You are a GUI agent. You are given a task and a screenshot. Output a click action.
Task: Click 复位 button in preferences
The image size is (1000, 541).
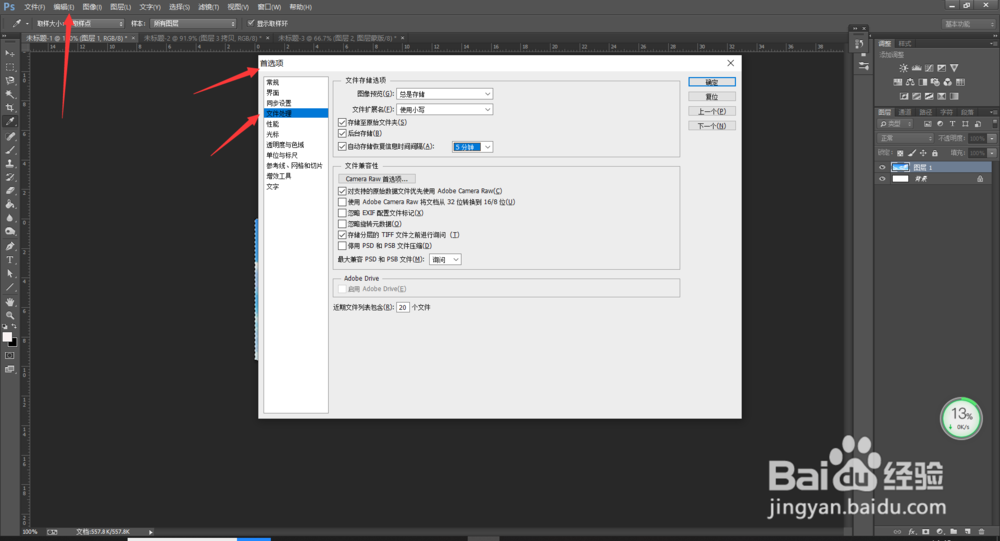pos(712,97)
